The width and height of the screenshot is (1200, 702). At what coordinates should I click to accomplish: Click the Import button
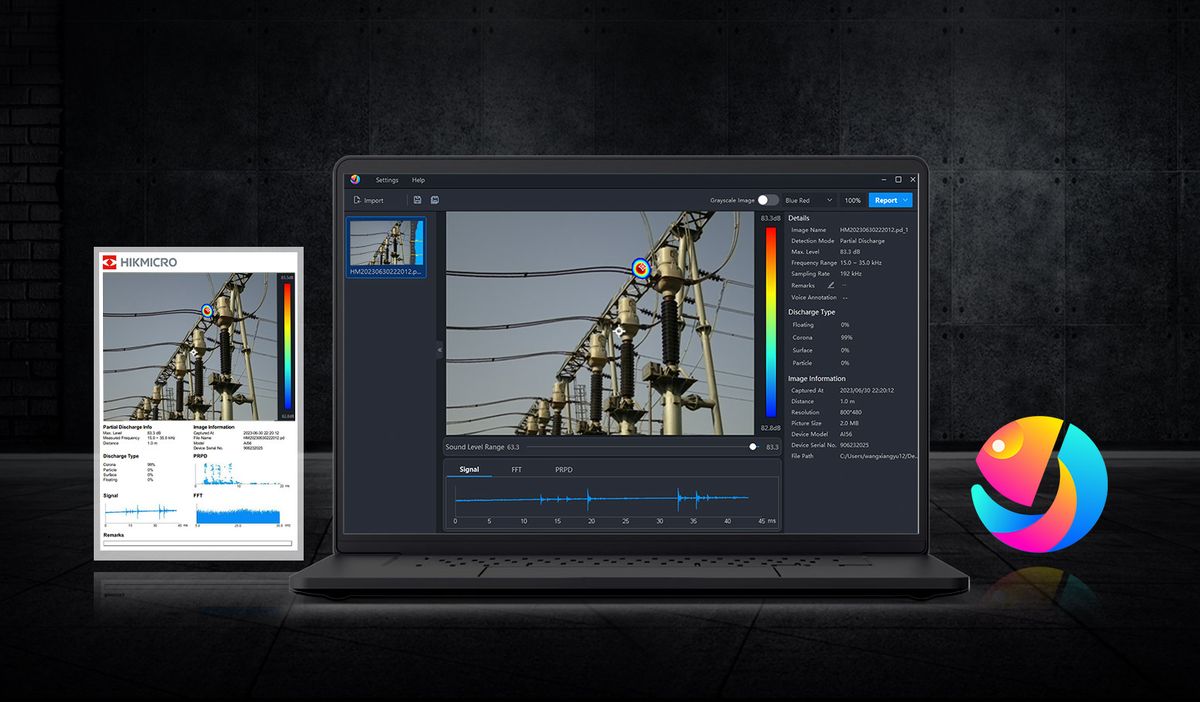368,200
